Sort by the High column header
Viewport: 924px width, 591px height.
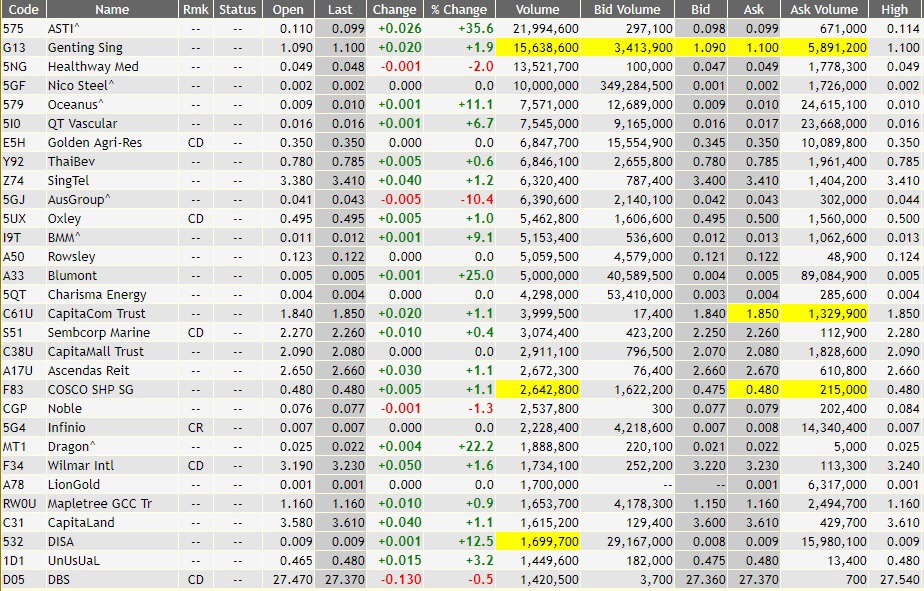point(895,9)
